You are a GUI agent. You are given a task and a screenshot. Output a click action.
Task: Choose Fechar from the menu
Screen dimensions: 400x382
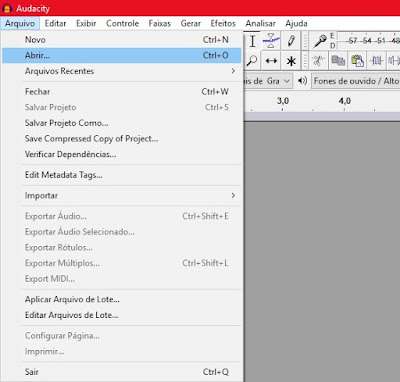(122, 91)
